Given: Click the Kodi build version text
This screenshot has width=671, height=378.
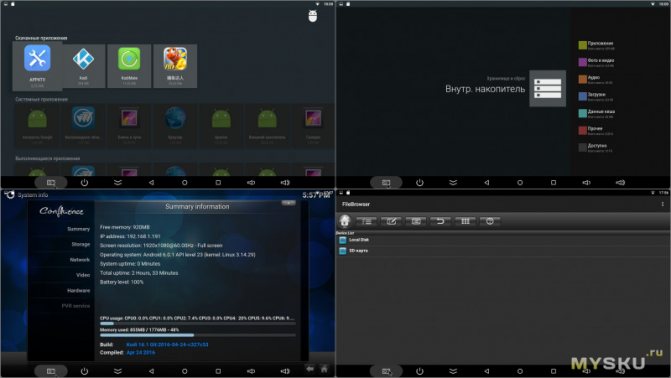Looking at the screenshot, I should point(167,345).
